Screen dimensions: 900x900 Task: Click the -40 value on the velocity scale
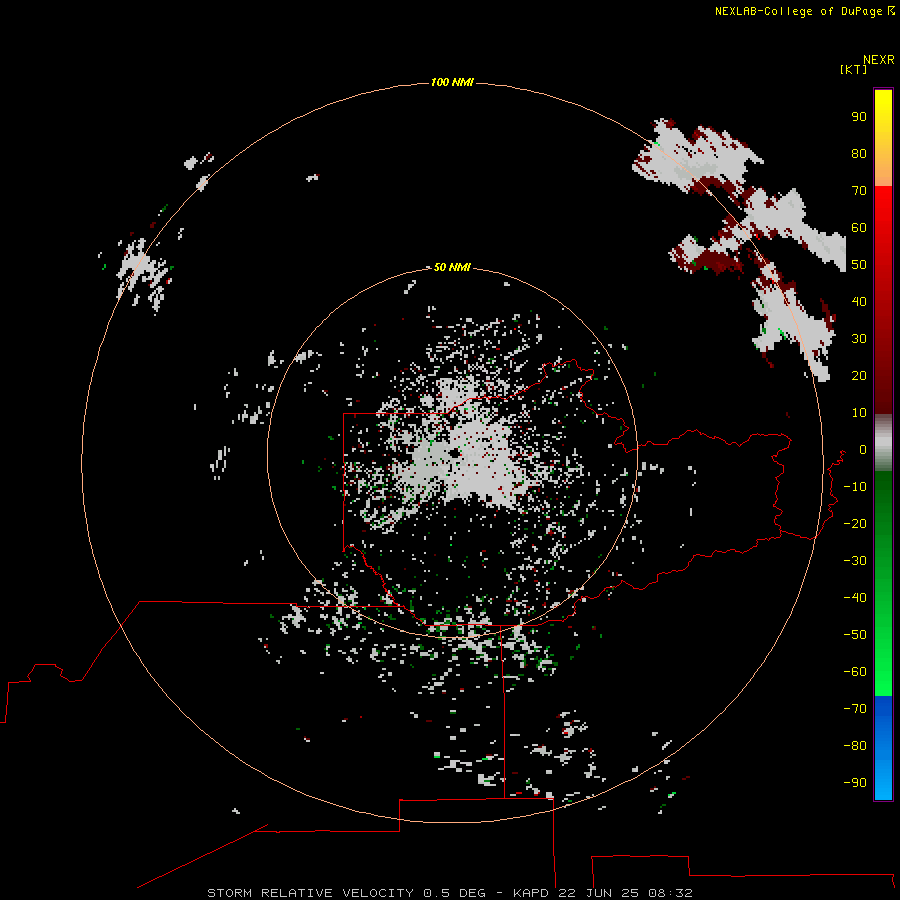(855, 598)
